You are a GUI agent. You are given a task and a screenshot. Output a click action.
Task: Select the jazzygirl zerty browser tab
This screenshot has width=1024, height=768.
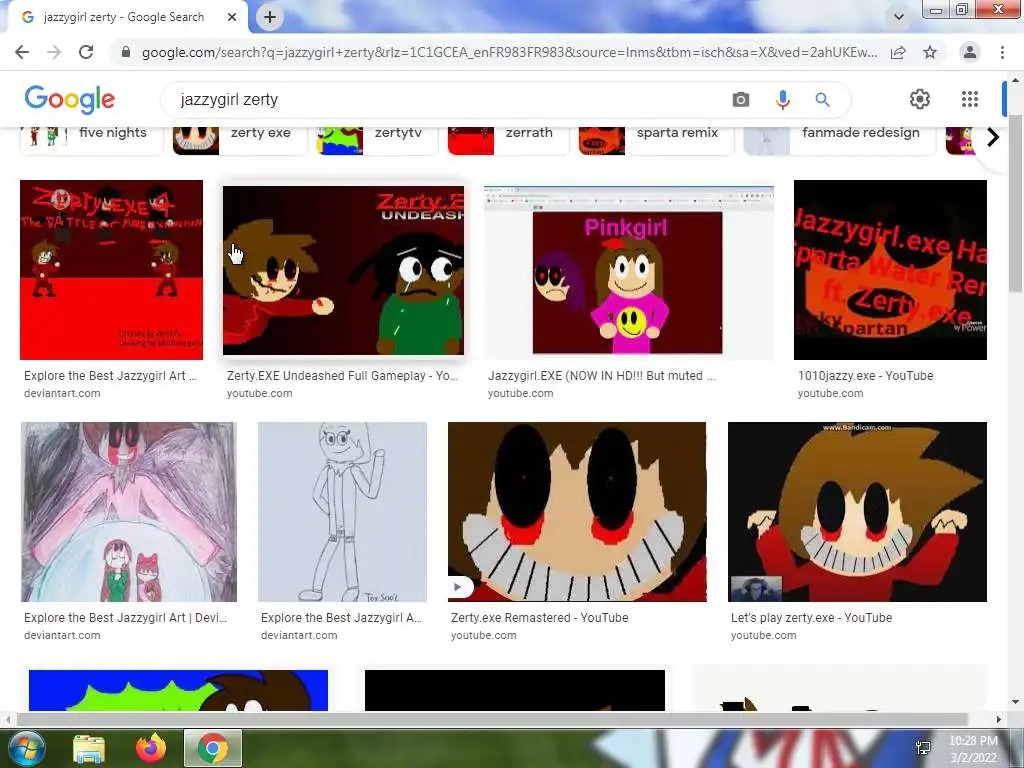point(124,17)
